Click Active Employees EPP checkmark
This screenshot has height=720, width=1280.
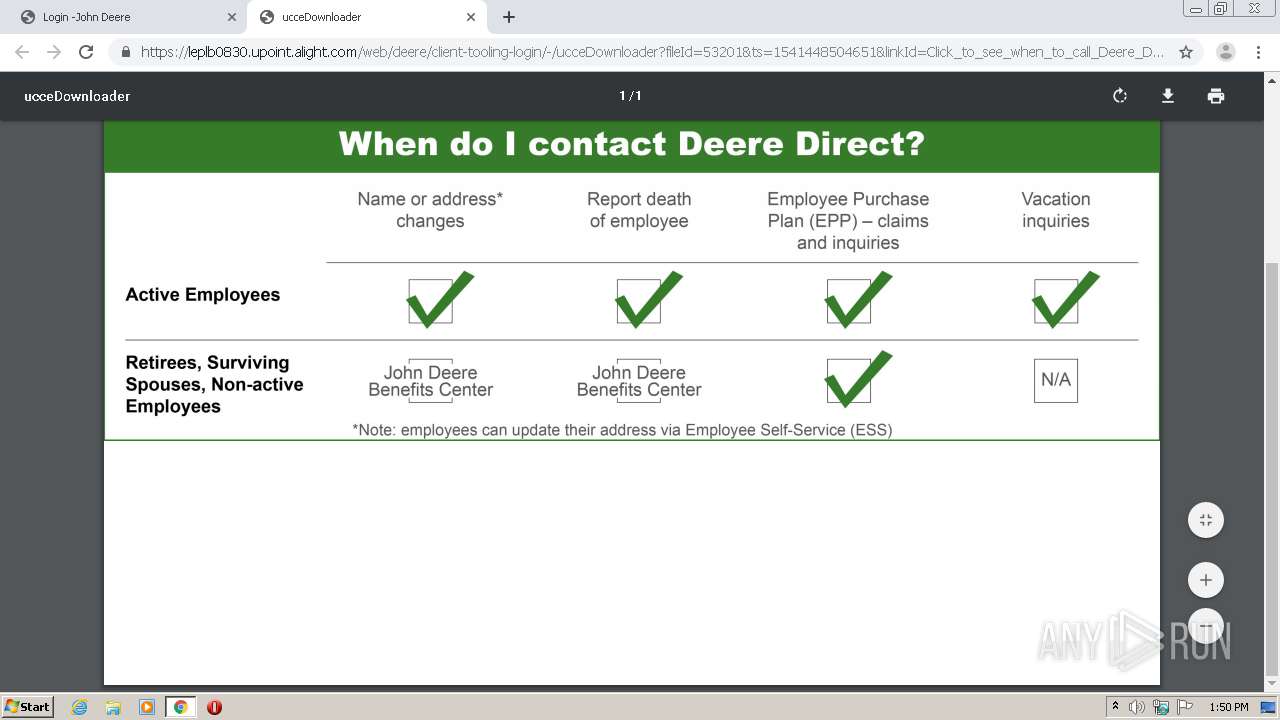[x=856, y=300]
